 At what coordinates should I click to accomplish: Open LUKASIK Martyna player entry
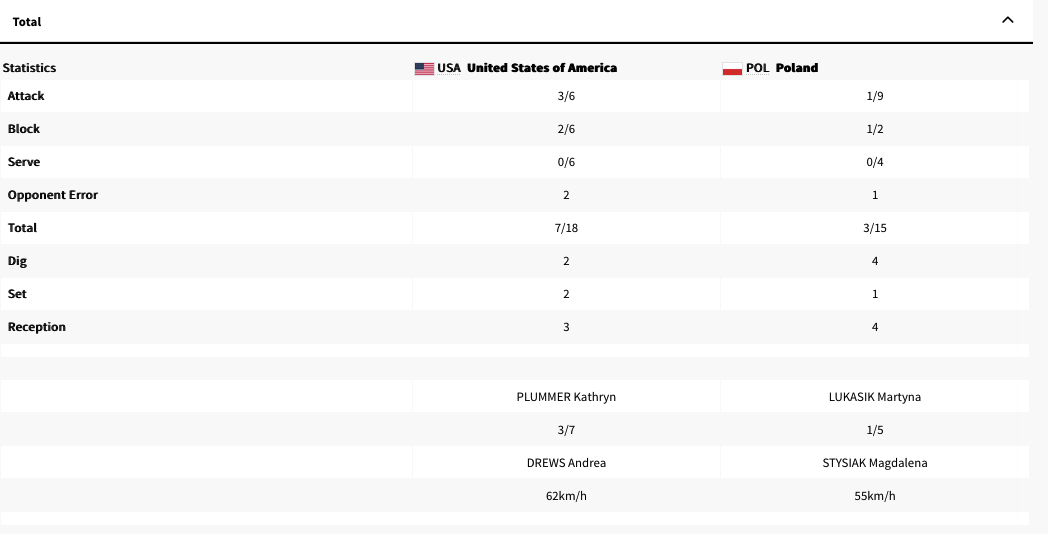[875, 397]
